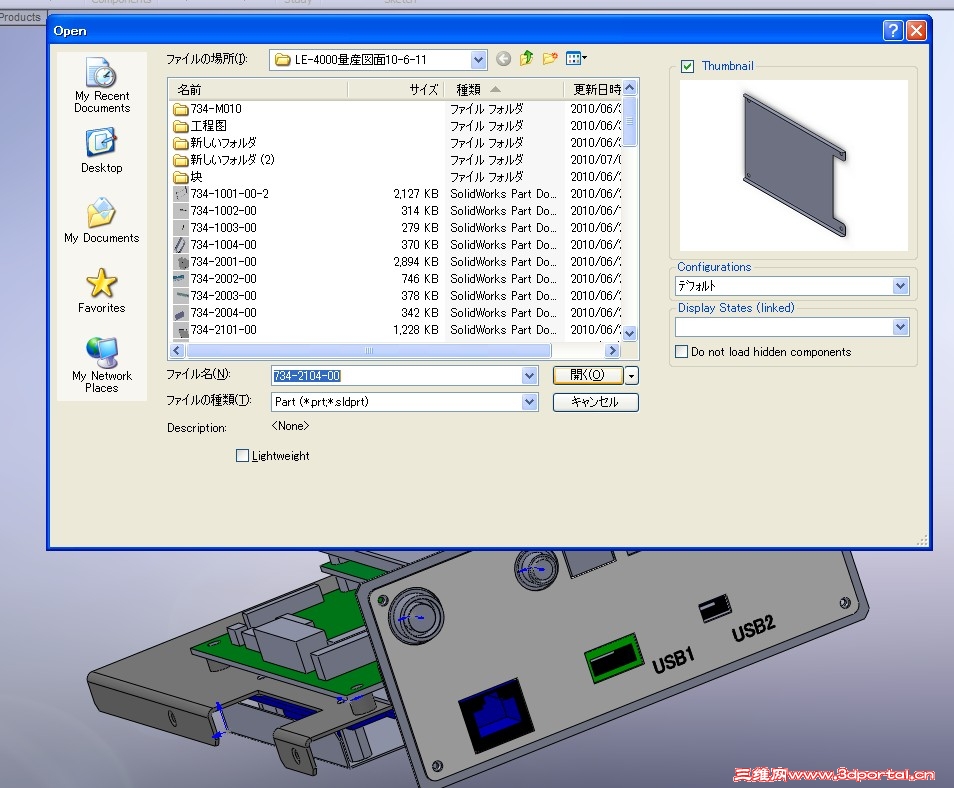Close the Open dialog
This screenshot has height=788, width=954.
coord(916,30)
